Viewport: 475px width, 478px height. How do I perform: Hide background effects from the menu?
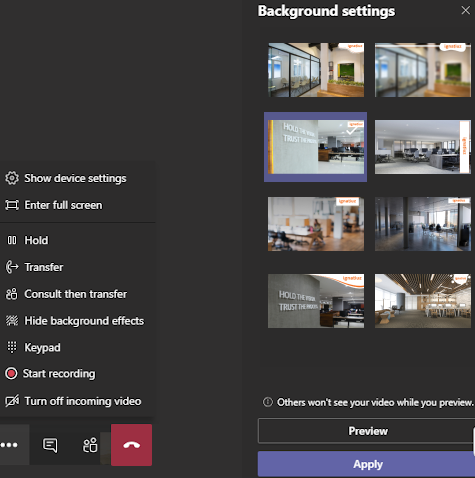75,321
